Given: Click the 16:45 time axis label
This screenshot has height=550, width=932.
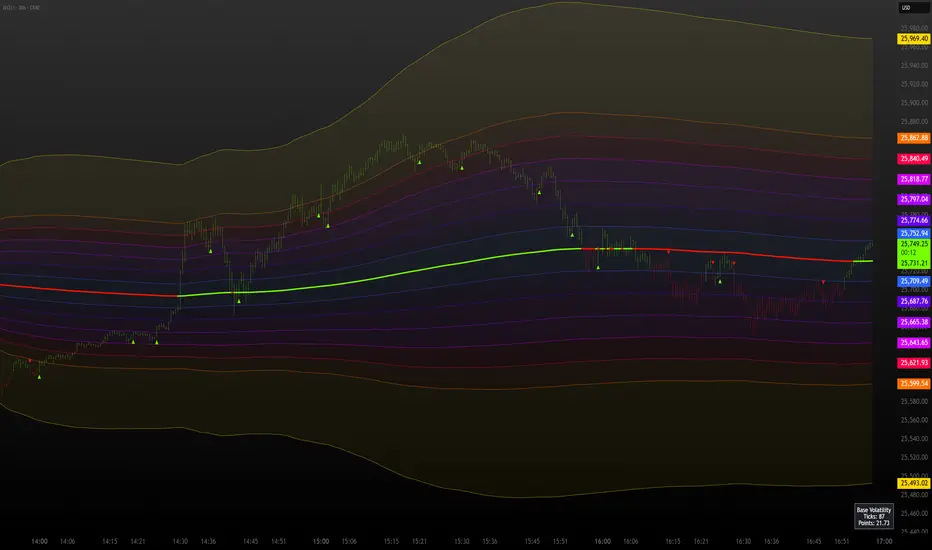Looking at the screenshot, I should (x=814, y=542).
